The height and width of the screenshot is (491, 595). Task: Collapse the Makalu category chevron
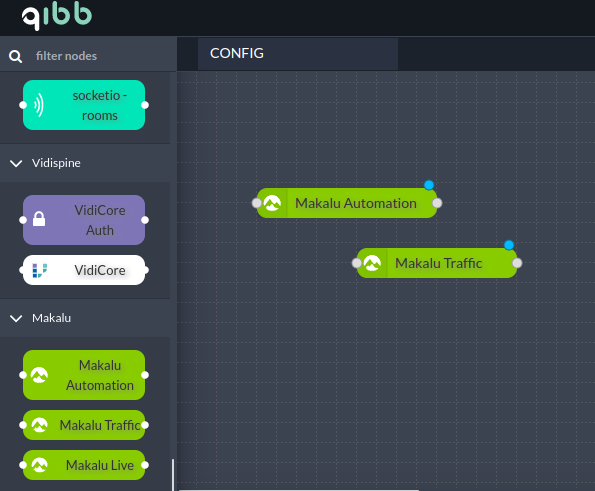click(x=16, y=318)
